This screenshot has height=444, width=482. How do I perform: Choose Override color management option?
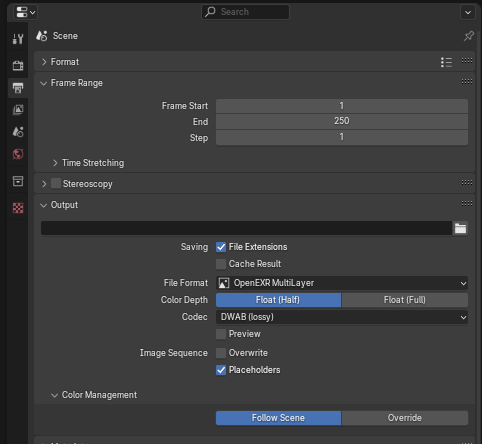pos(405,418)
